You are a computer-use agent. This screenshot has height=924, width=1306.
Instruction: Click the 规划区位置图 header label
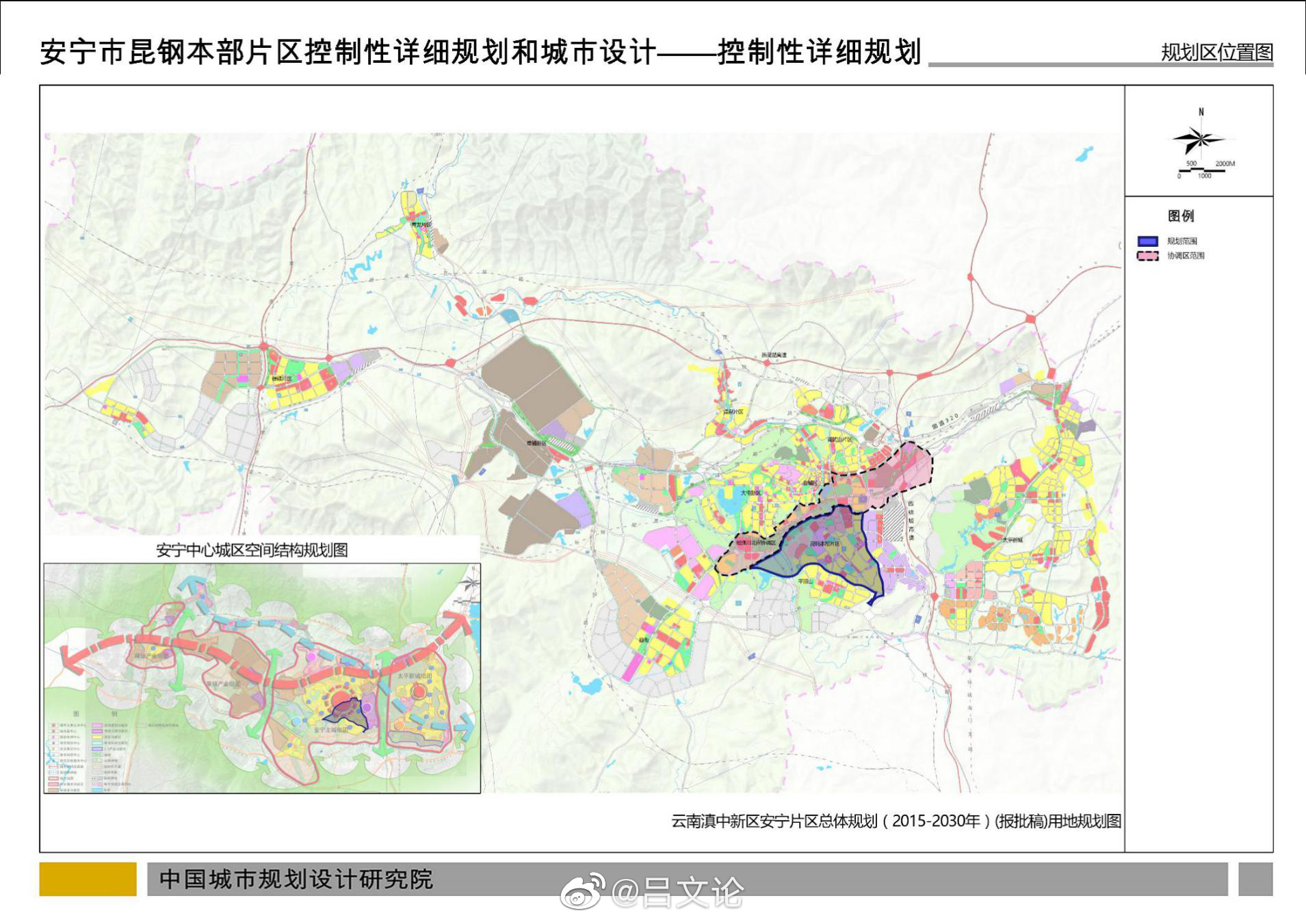[1217, 52]
